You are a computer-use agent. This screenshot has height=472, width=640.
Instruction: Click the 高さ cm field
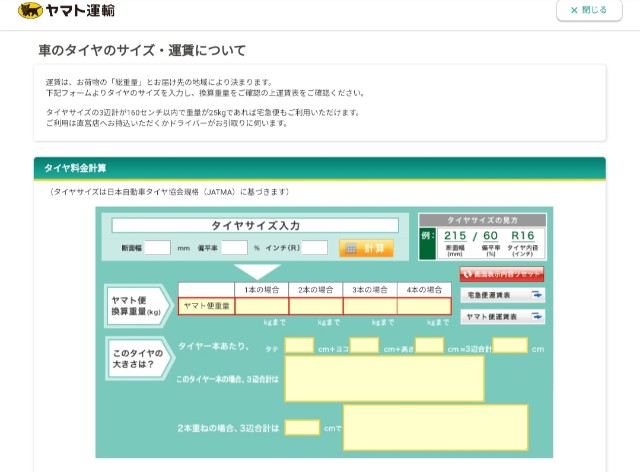click(429, 345)
